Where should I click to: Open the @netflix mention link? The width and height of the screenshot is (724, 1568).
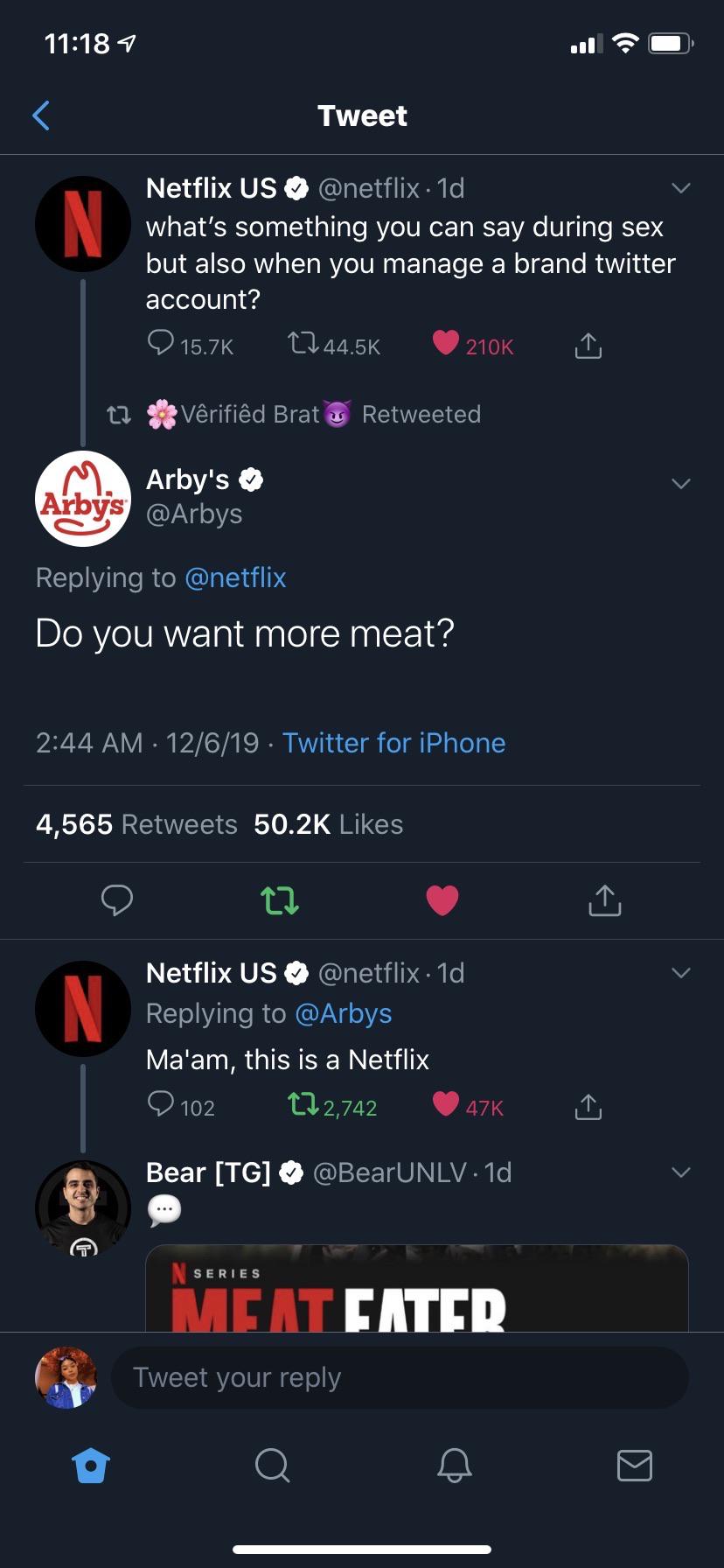point(235,577)
